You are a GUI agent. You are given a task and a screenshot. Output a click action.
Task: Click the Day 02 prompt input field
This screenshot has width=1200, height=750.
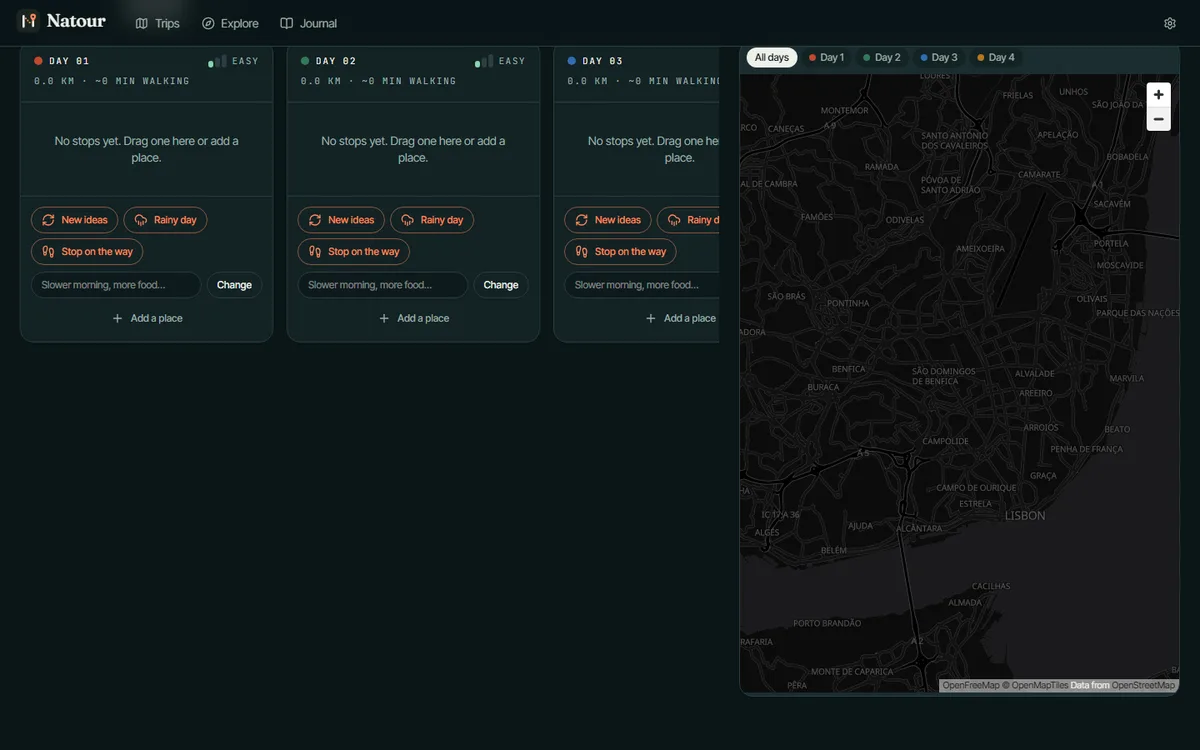tap(383, 285)
